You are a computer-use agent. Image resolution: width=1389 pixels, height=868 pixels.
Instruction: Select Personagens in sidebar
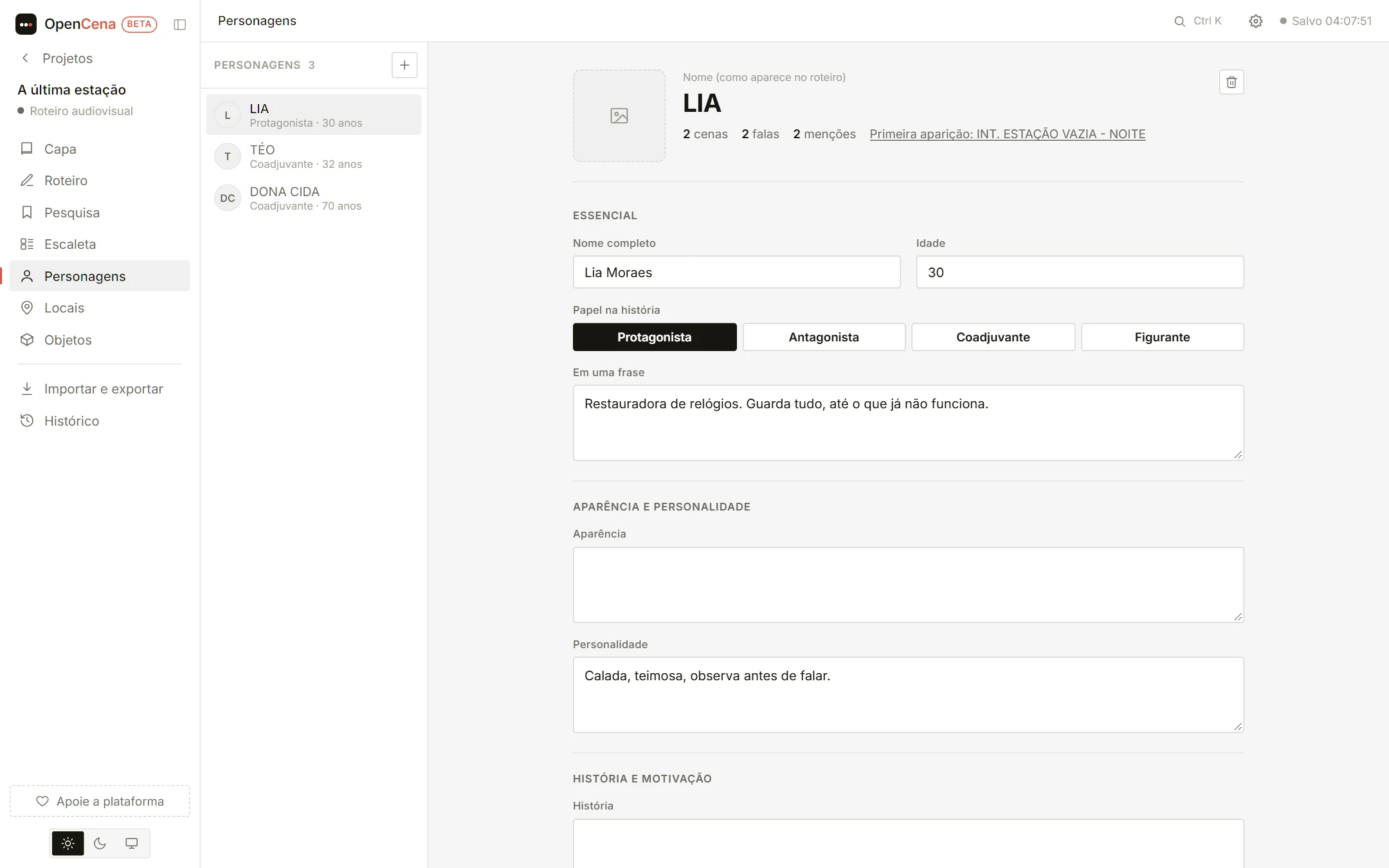(100, 276)
